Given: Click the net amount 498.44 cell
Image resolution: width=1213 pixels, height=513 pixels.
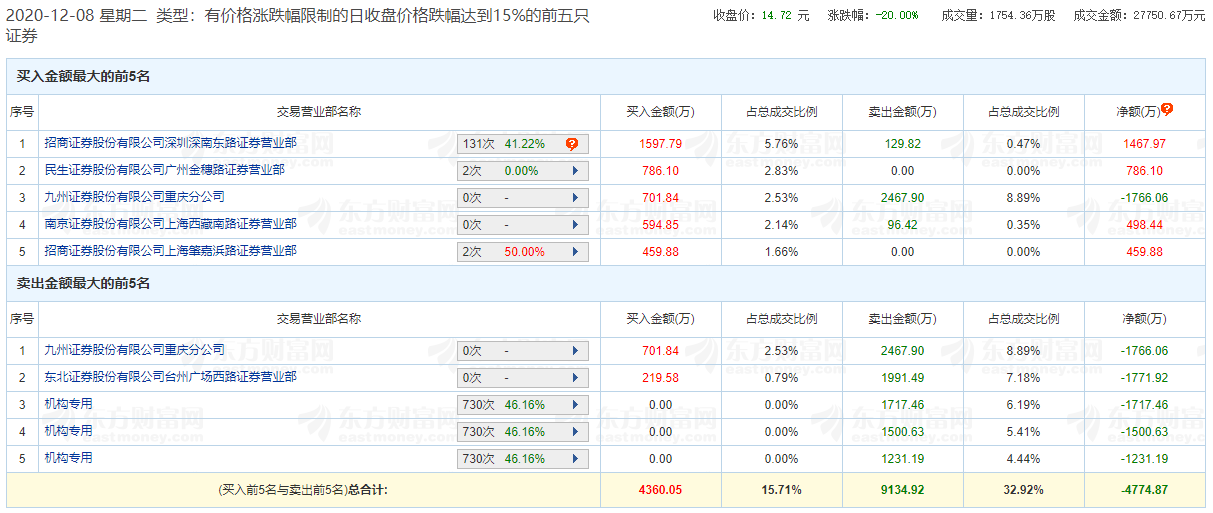Looking at the screenshot, I should (1146, 225).
